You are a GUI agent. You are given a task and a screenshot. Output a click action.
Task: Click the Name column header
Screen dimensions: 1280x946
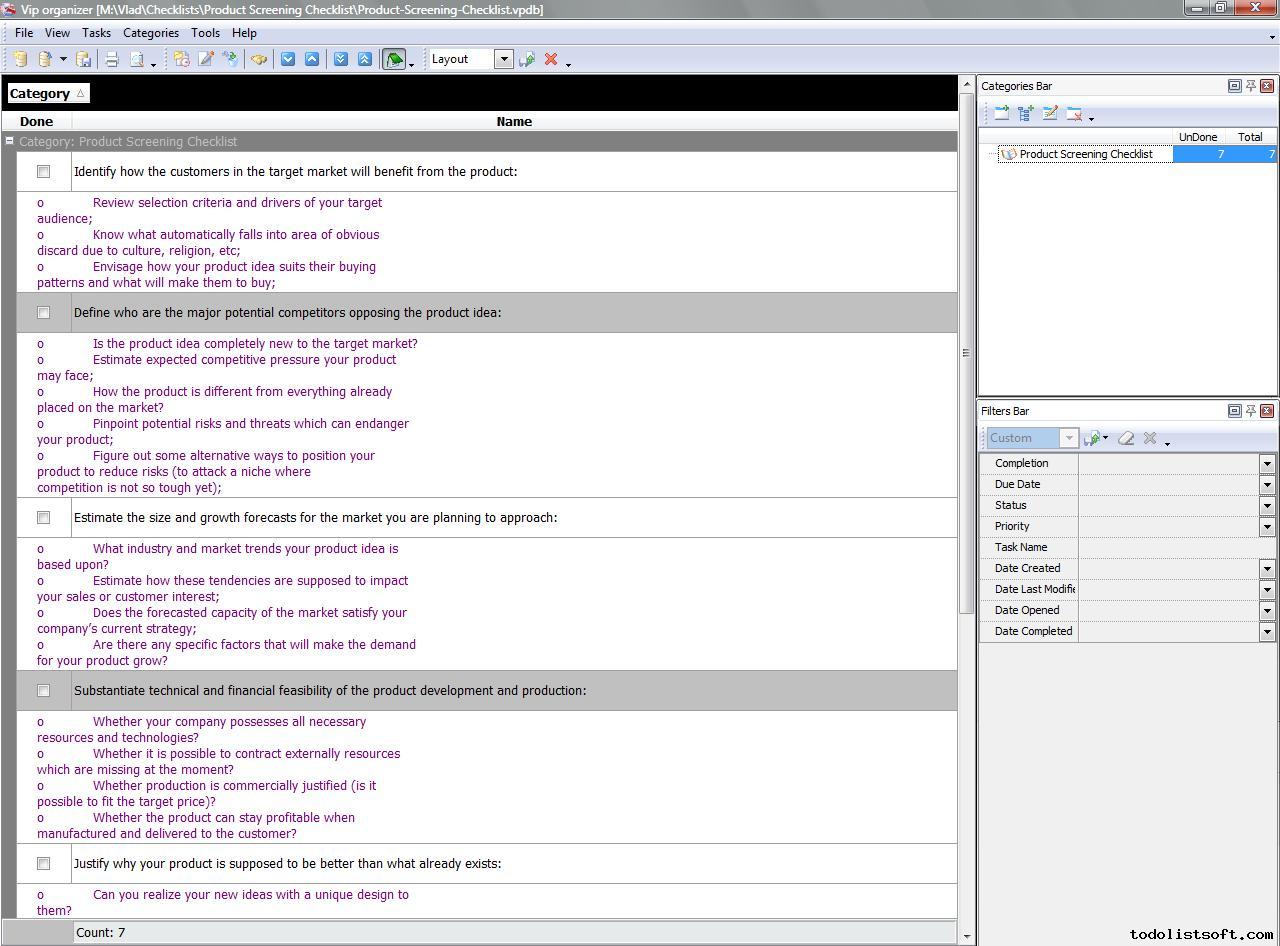click(514, 121)
